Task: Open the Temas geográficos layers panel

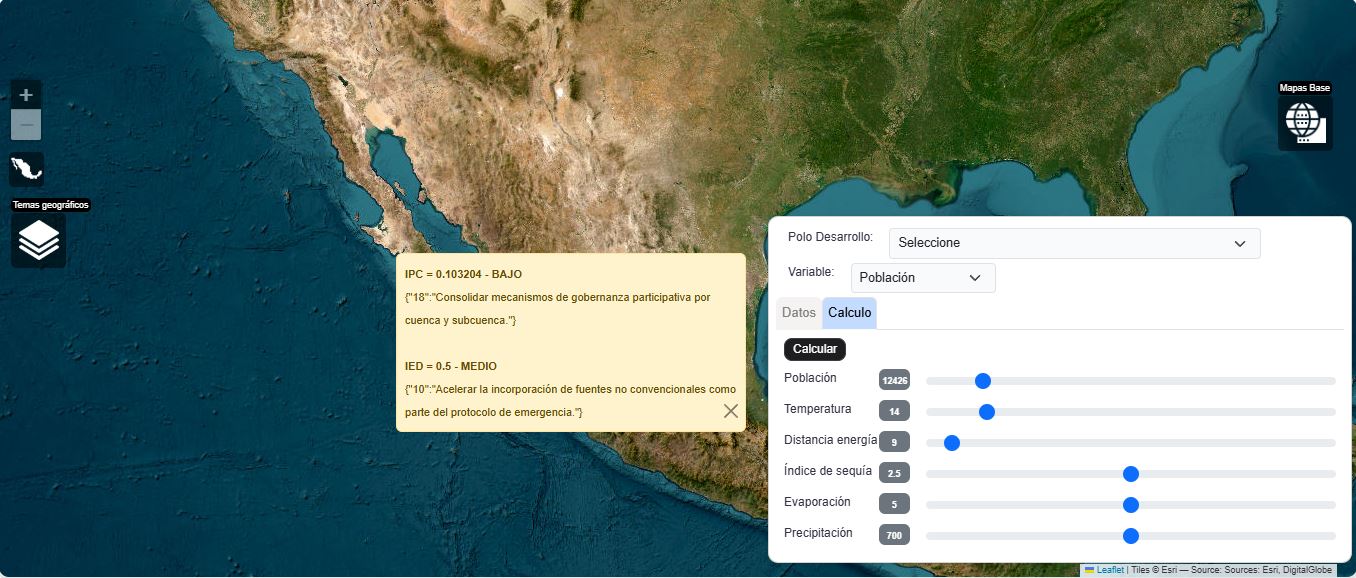Action: 38,240
